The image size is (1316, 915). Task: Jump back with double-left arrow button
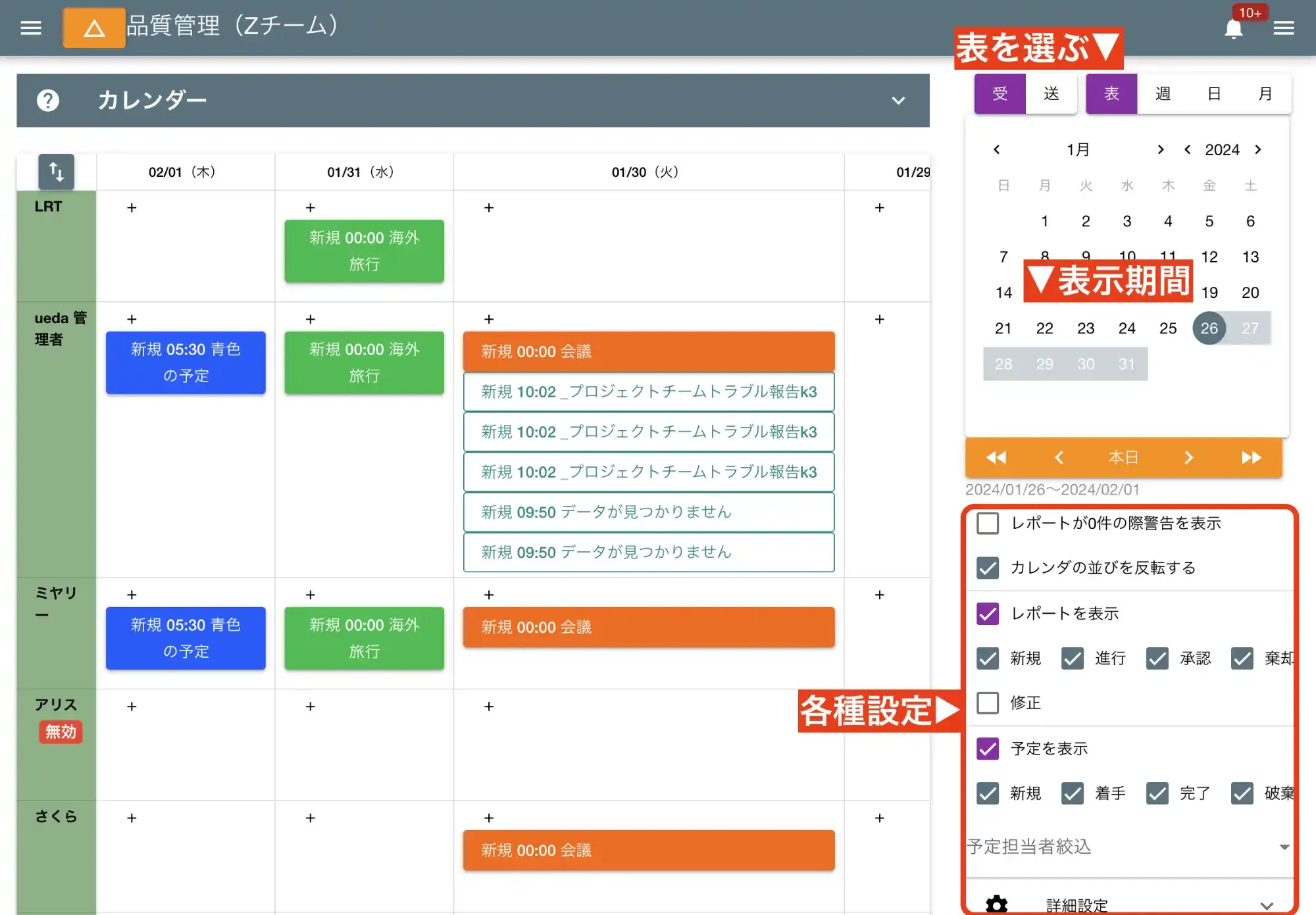pyautogui.click(x=996, y=458)
